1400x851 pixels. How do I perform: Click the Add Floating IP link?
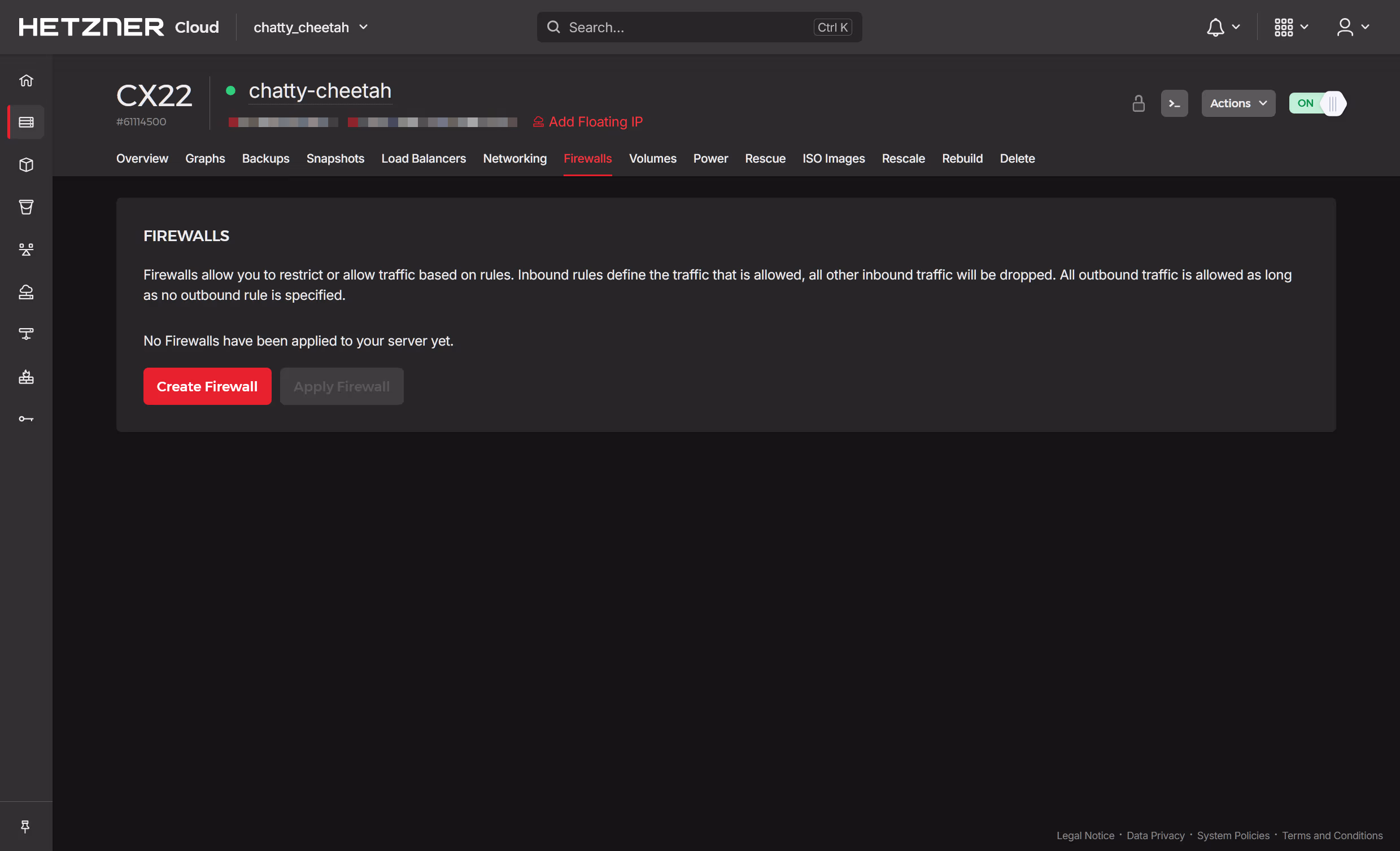pos(588,121)
